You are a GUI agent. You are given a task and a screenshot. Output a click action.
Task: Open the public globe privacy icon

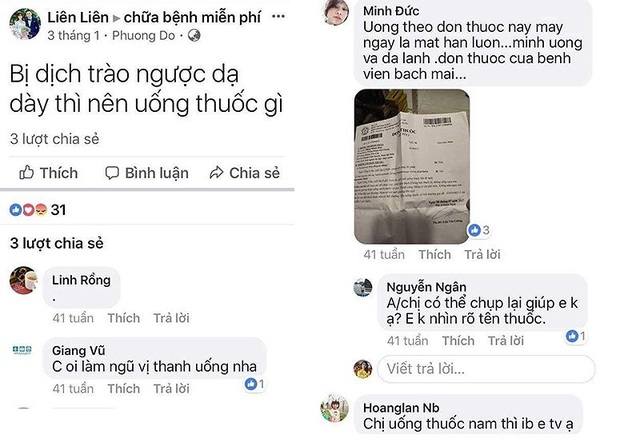point(194,36)
